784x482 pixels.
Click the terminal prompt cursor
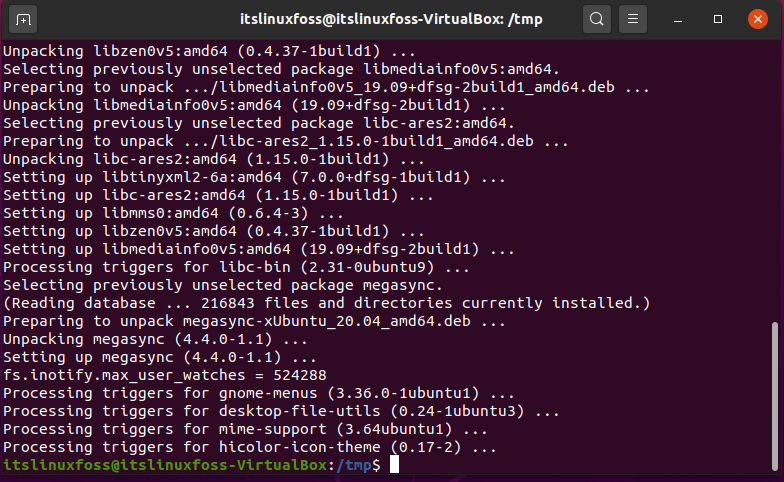(x=394, y=464)
